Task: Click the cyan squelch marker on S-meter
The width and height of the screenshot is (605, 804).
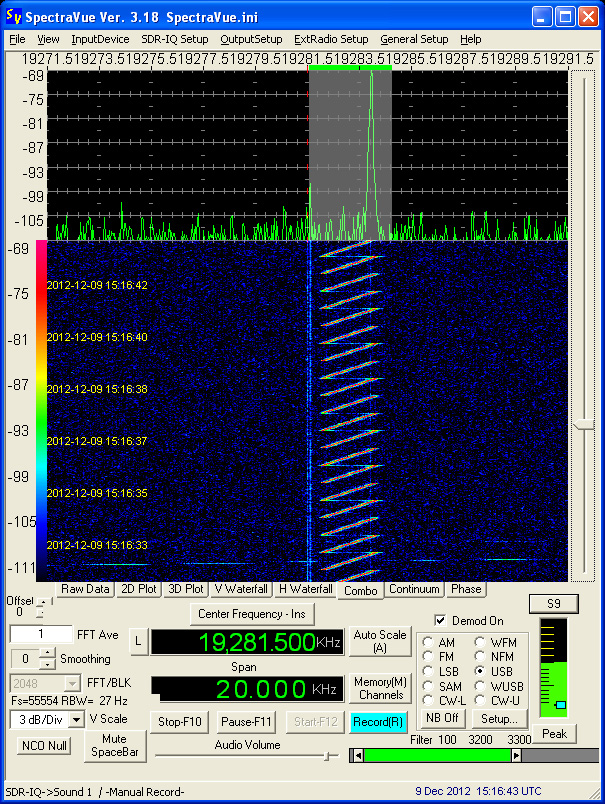Action: (x=560, y=705)
